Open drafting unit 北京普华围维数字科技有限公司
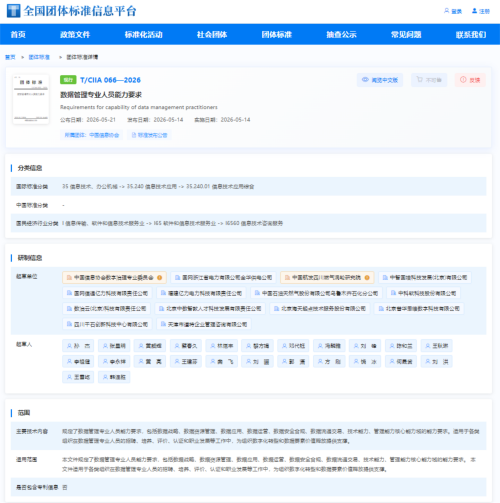This screenshot has width=500, height=503. (x=419, y=309)
